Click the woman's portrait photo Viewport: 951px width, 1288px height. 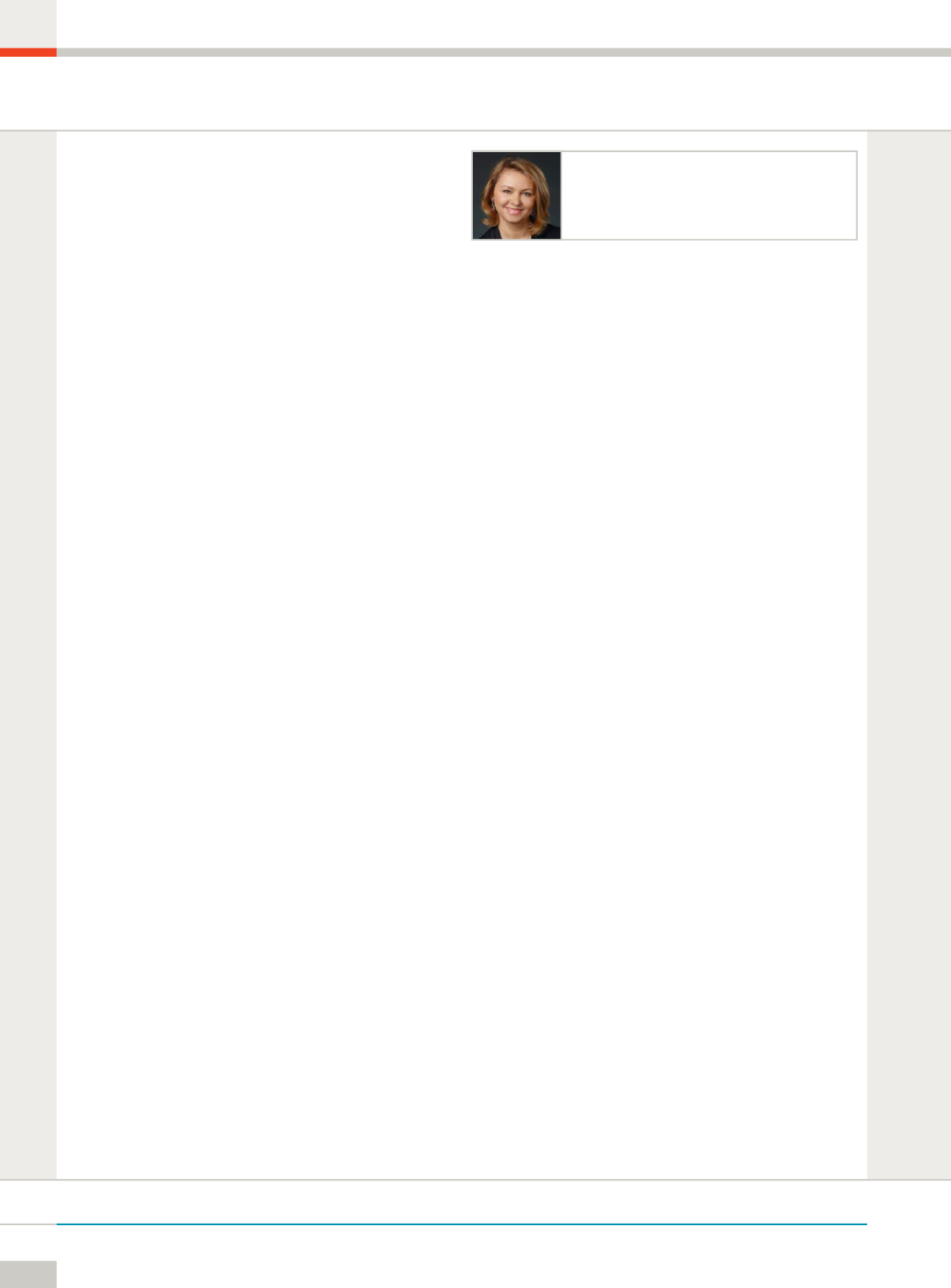click(517, 195)
